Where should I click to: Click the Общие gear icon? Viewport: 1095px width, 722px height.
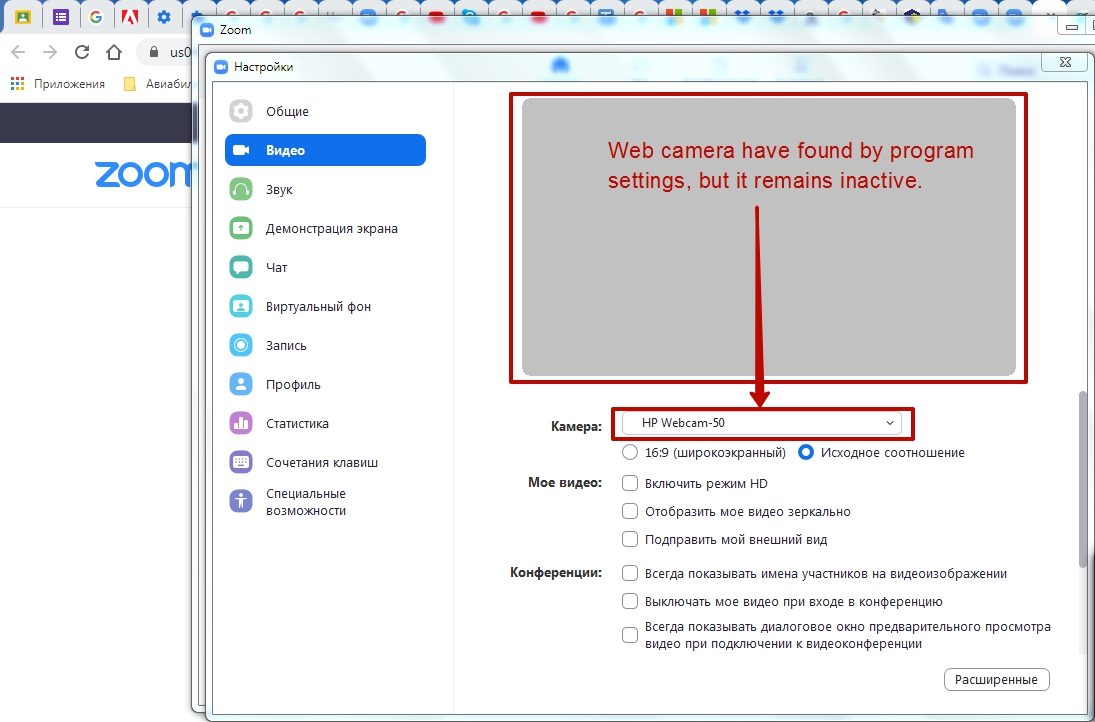[x=241, y=111]
